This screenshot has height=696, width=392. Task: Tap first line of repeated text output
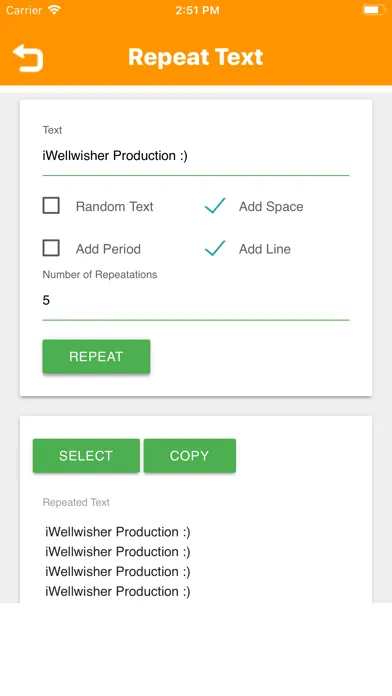(118, 532)
